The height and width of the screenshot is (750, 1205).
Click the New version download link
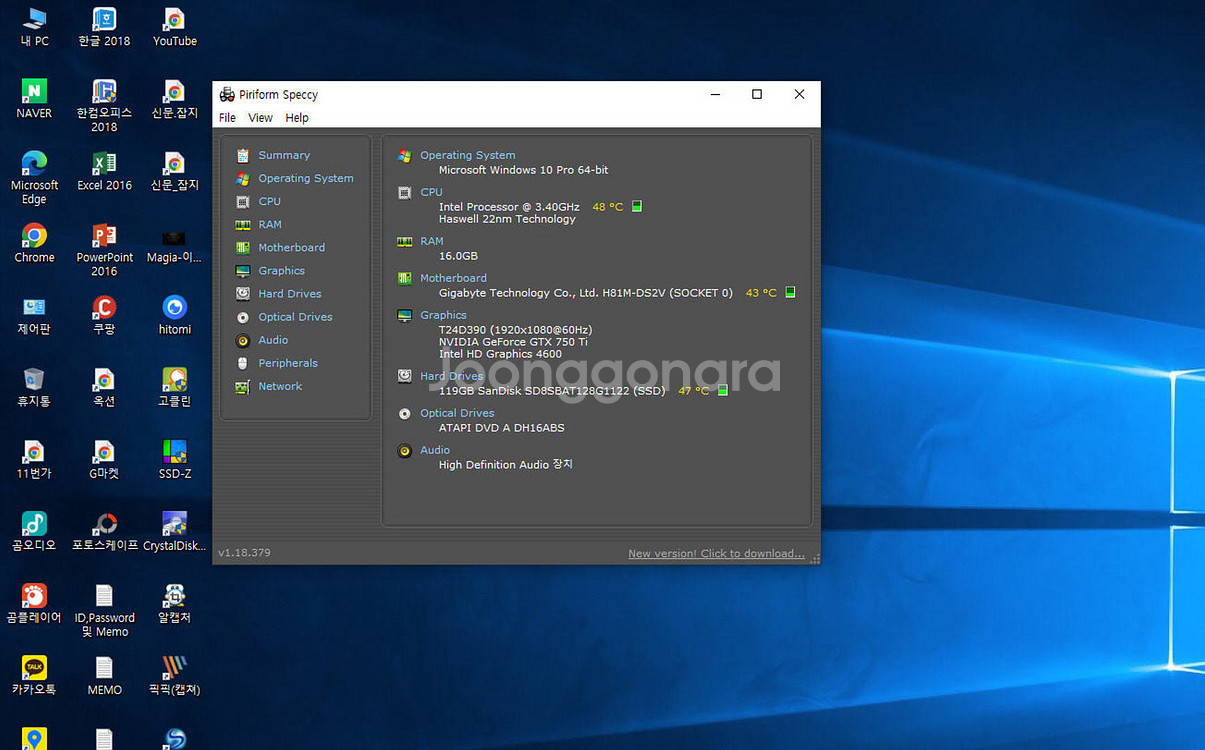[x=716, y=553]
